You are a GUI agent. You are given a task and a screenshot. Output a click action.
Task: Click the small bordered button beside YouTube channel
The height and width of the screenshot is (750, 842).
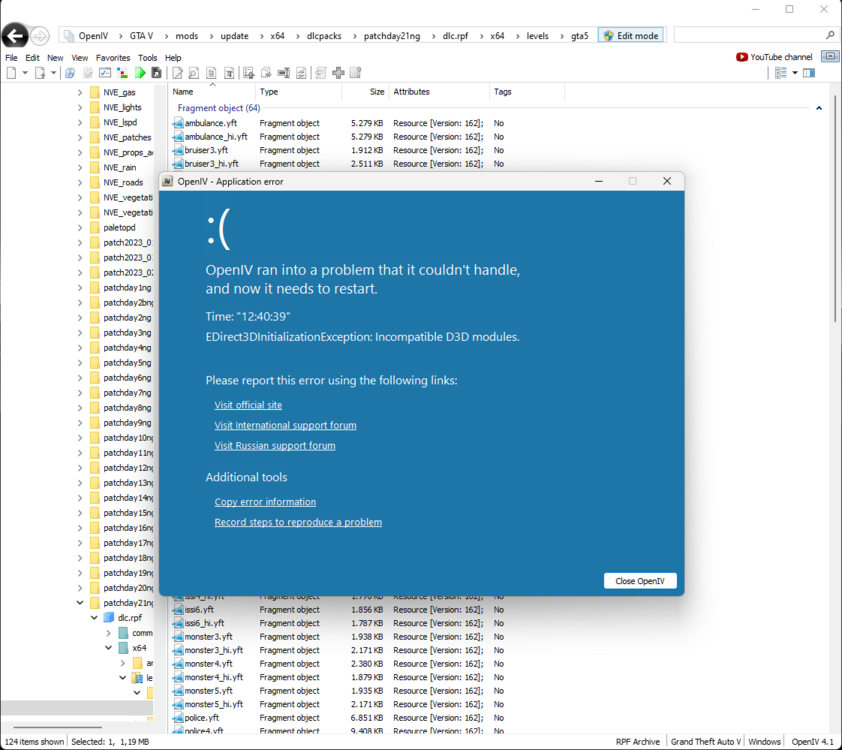tap(829, 57)
